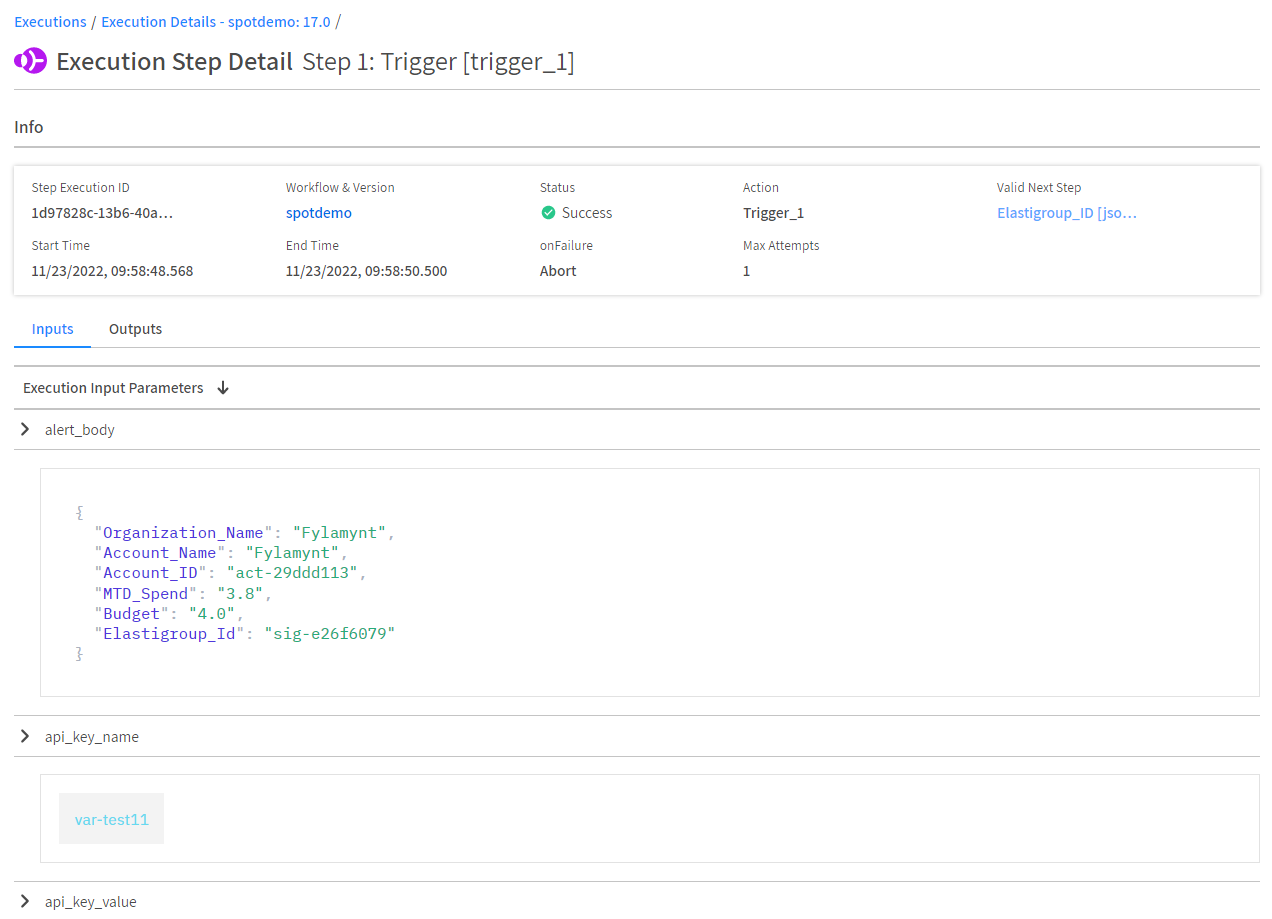
Task: Select the Inputs tab
Action: point(52,329)
